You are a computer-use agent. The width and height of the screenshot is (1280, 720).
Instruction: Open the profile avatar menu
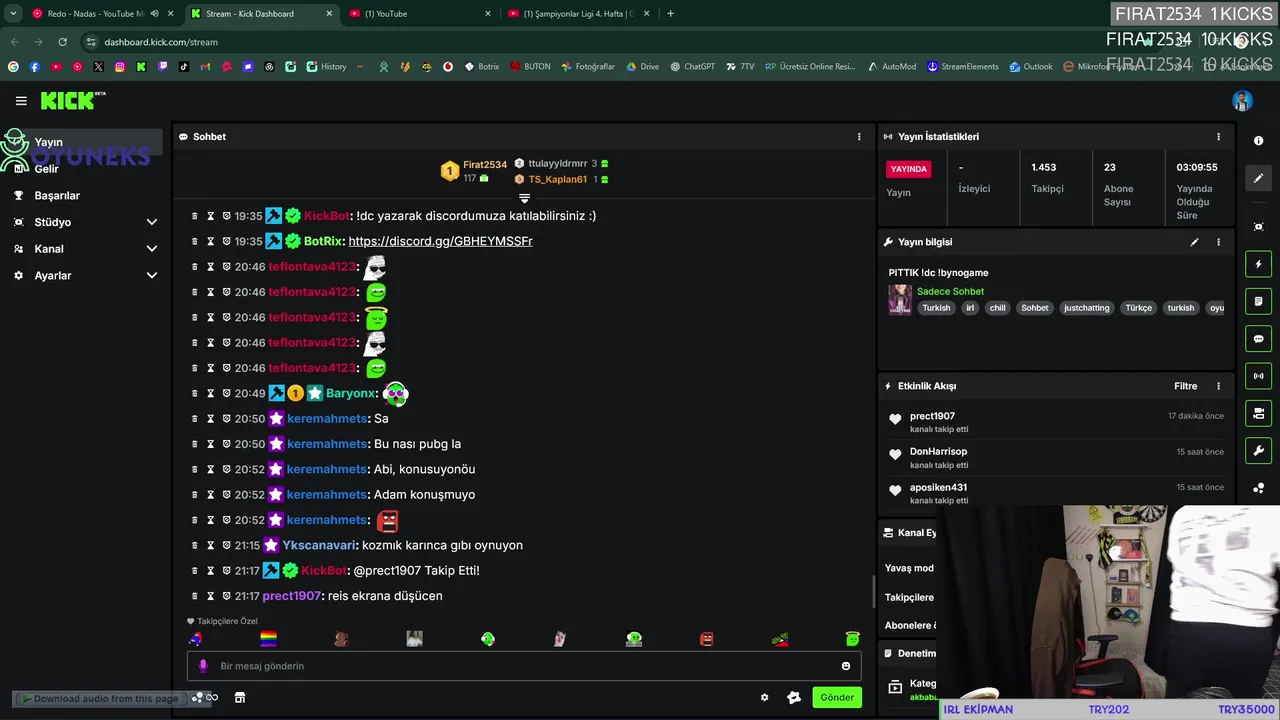coord(1242,101)
